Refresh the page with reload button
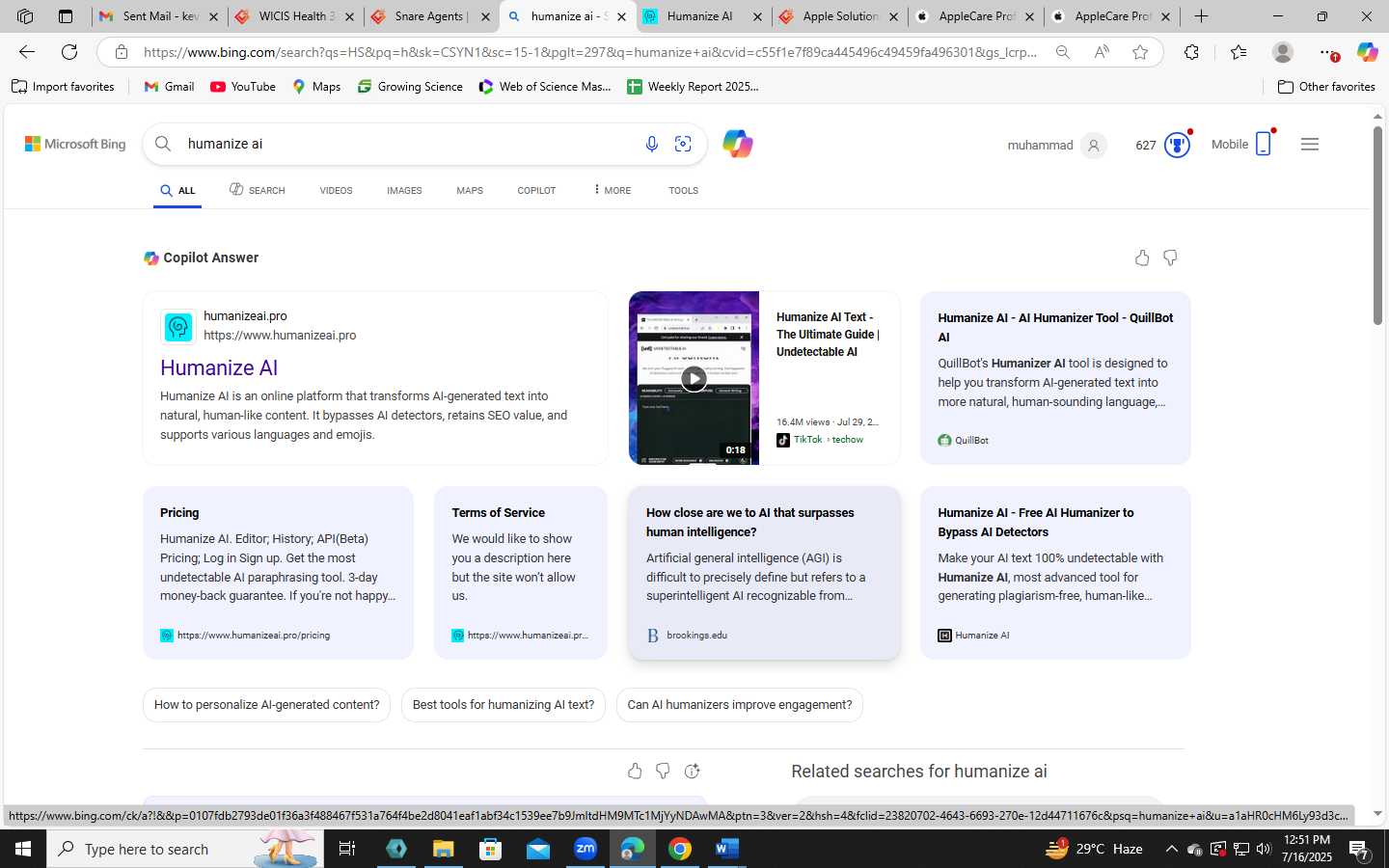Screen dimensions: 1389x868 [x=69, y=52]
